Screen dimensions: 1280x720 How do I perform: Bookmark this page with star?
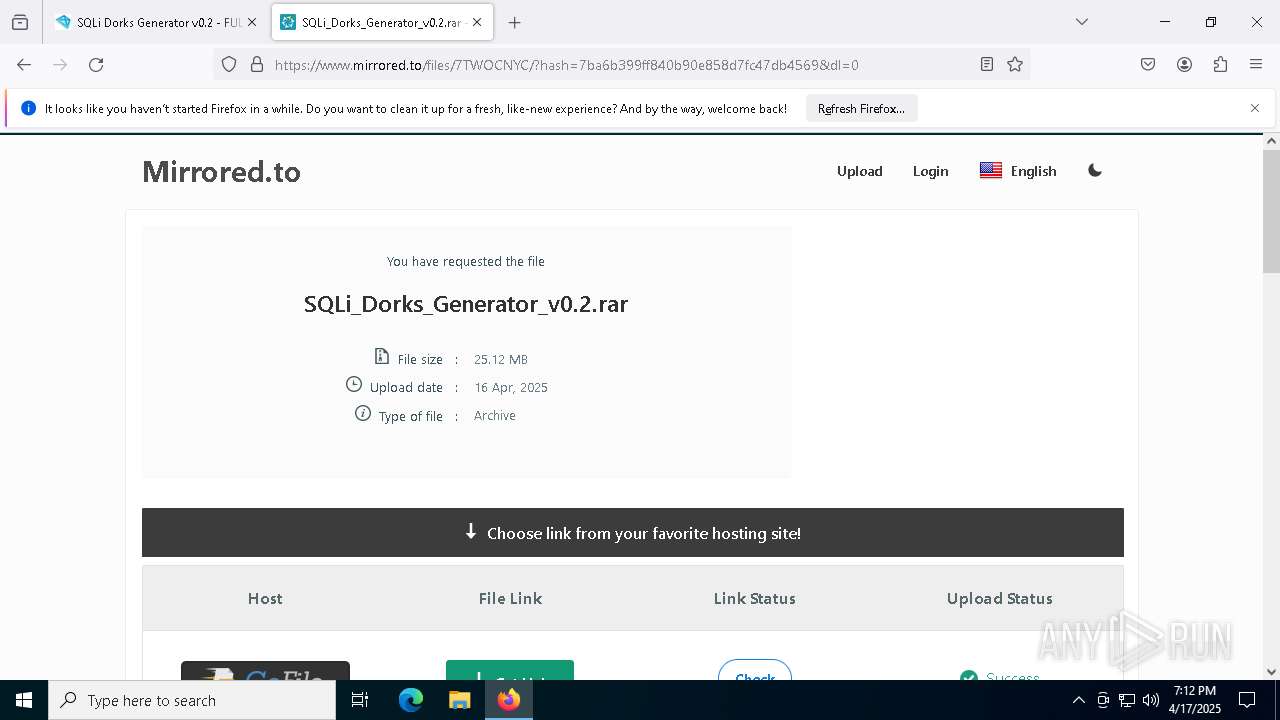[x=1015, y=65]
